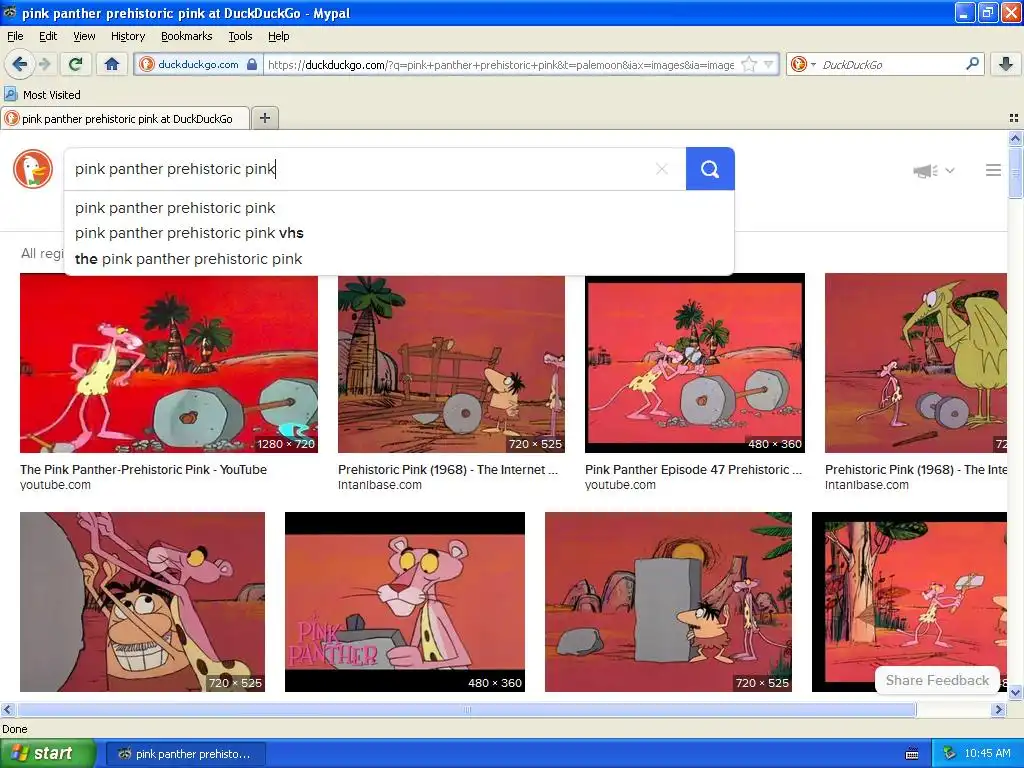
Task: Open the grinning caveman close-up thumbnail
Action: click(142, 601)
